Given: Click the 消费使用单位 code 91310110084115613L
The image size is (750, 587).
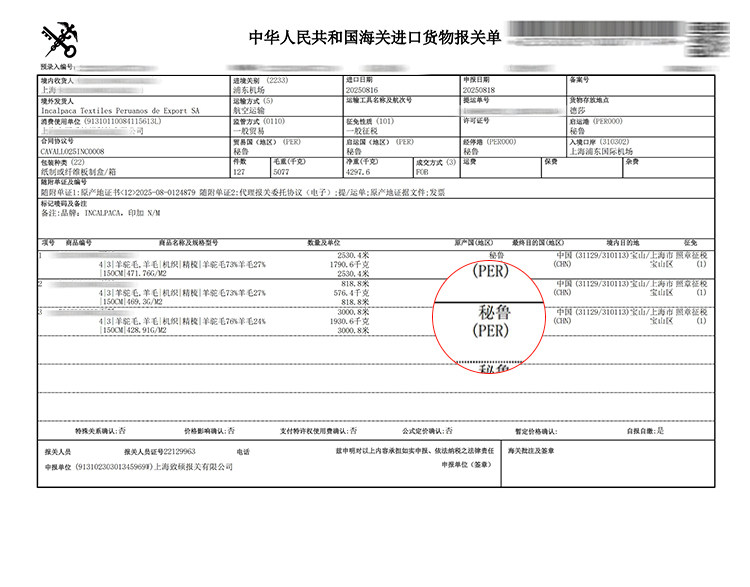Looking at the screenshot, I should pos(122,122).
